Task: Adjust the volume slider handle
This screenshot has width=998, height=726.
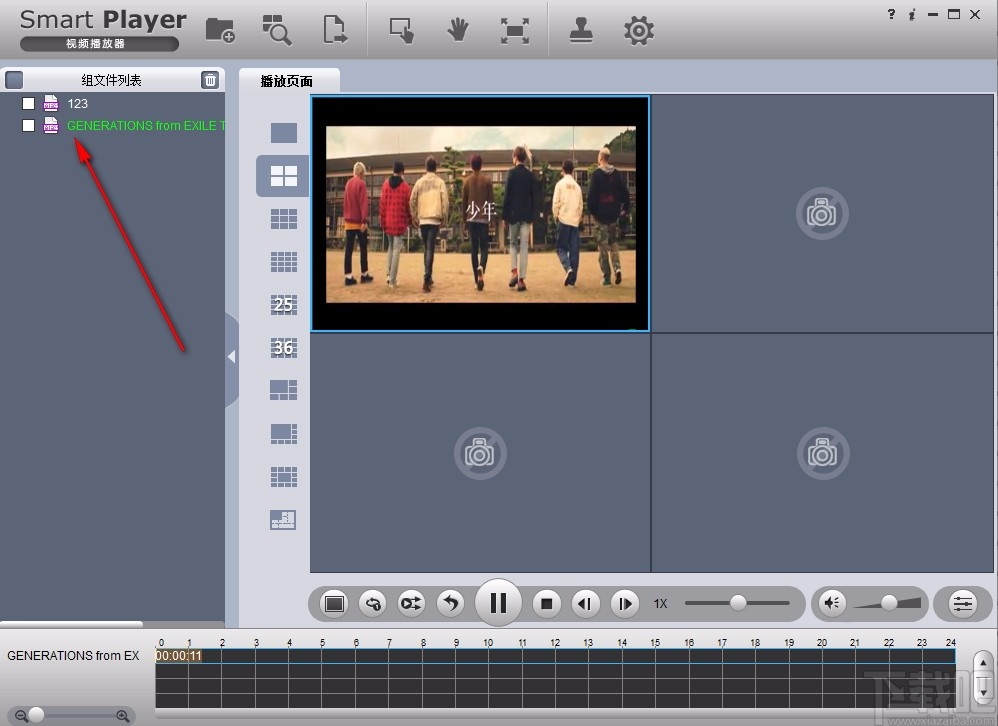Action: [889, 602]
